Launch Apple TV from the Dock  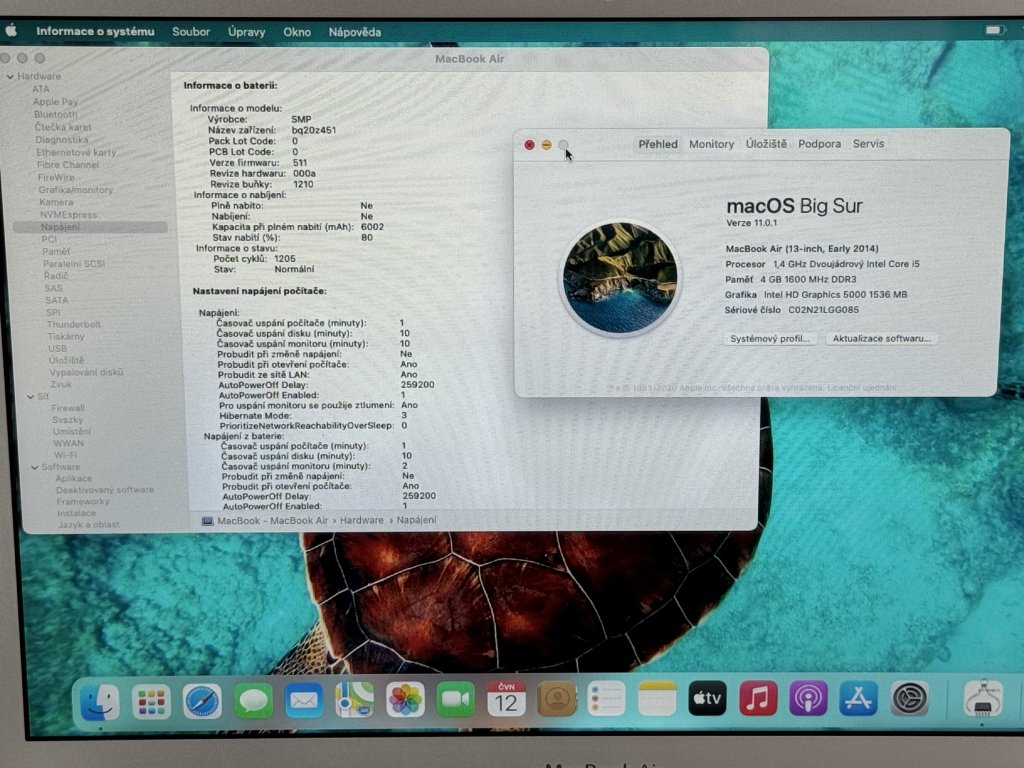pos(707,698)
